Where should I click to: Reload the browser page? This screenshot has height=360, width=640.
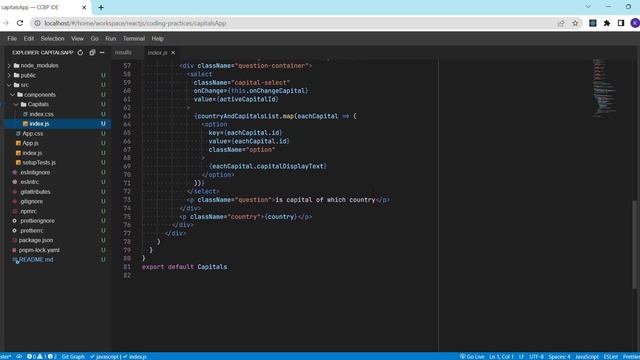[x=20, y=23]
